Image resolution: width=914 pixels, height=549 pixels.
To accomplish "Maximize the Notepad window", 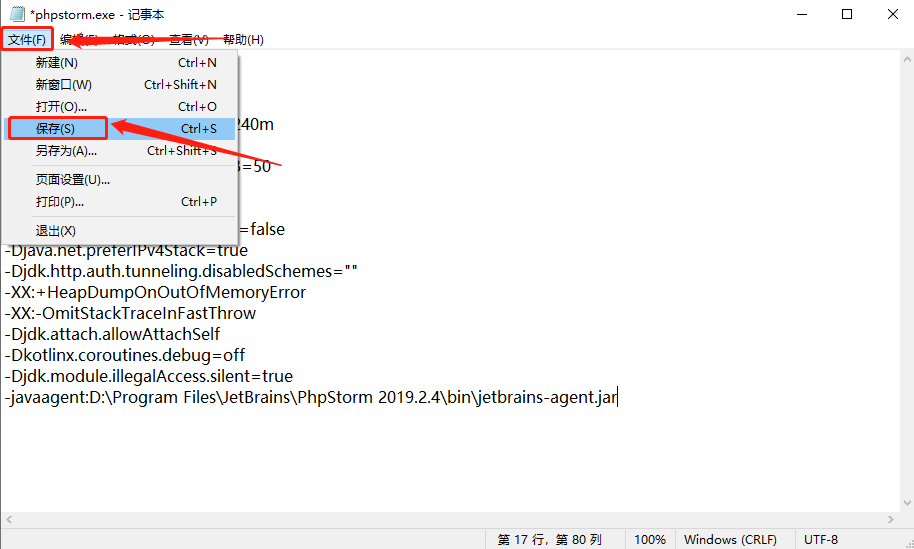I will pyautogui.click(x=847, y=14).
